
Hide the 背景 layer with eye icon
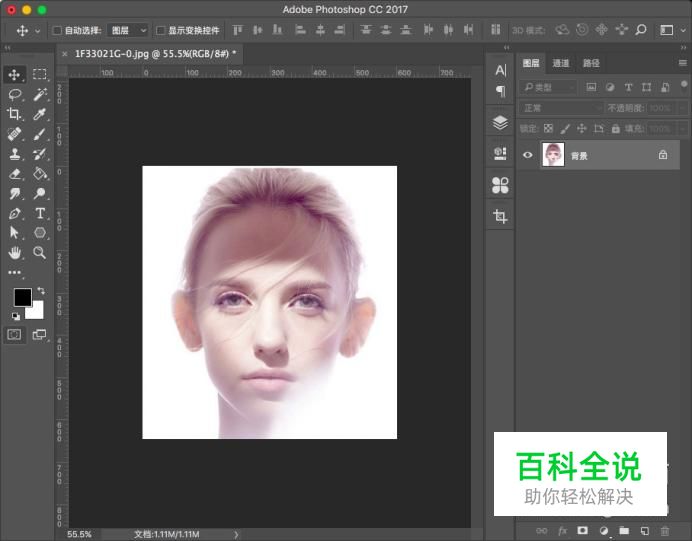[x=528, y=155]
